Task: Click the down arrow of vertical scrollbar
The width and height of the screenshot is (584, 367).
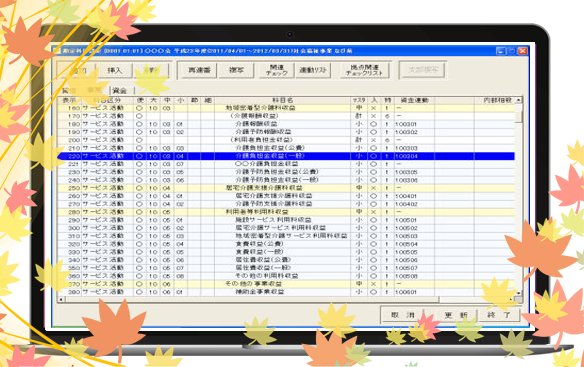Action: point(518,293)
